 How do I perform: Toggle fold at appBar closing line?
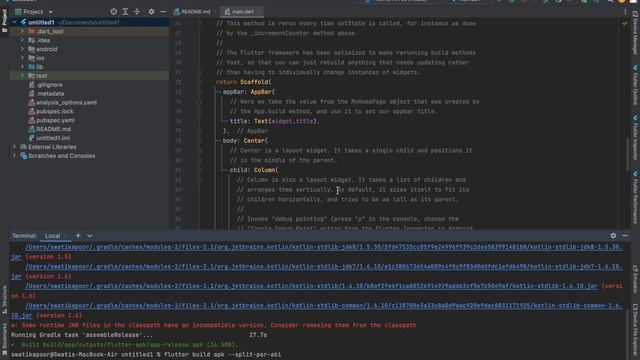click(x=199, y=131)
